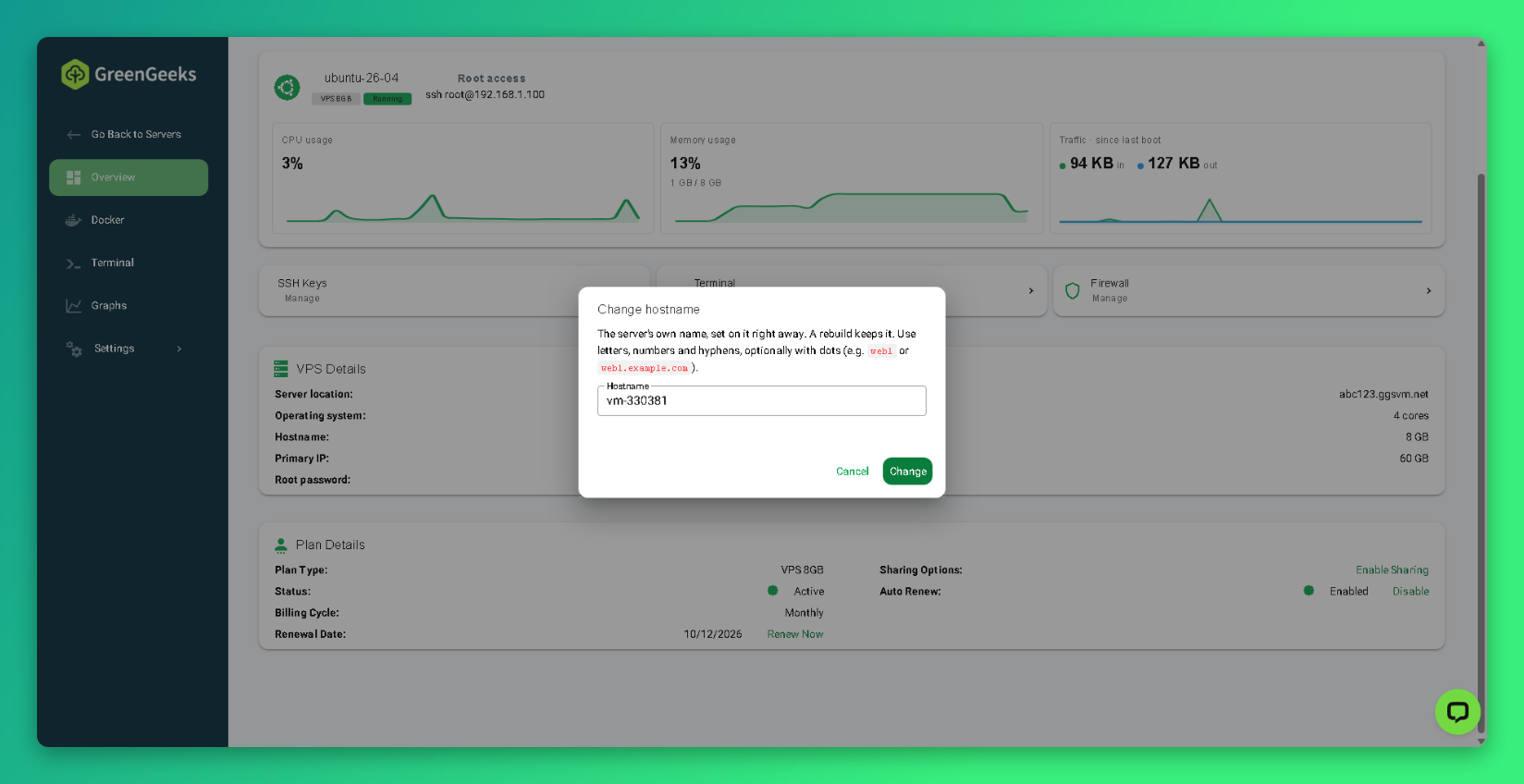Click the VPS 8GB badge under server name
Image resolution: width=1524 pixels, height=784 pixels.
(336, 99)
